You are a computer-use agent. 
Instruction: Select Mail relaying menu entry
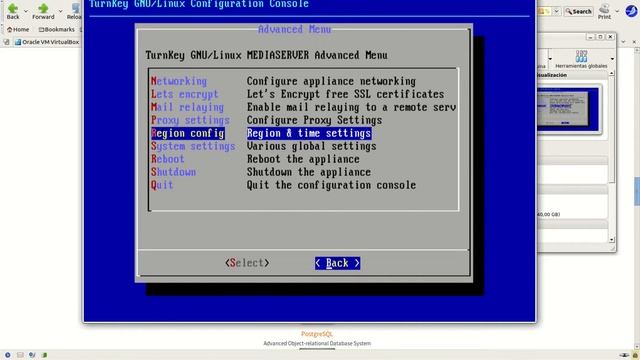click(187, 107)
